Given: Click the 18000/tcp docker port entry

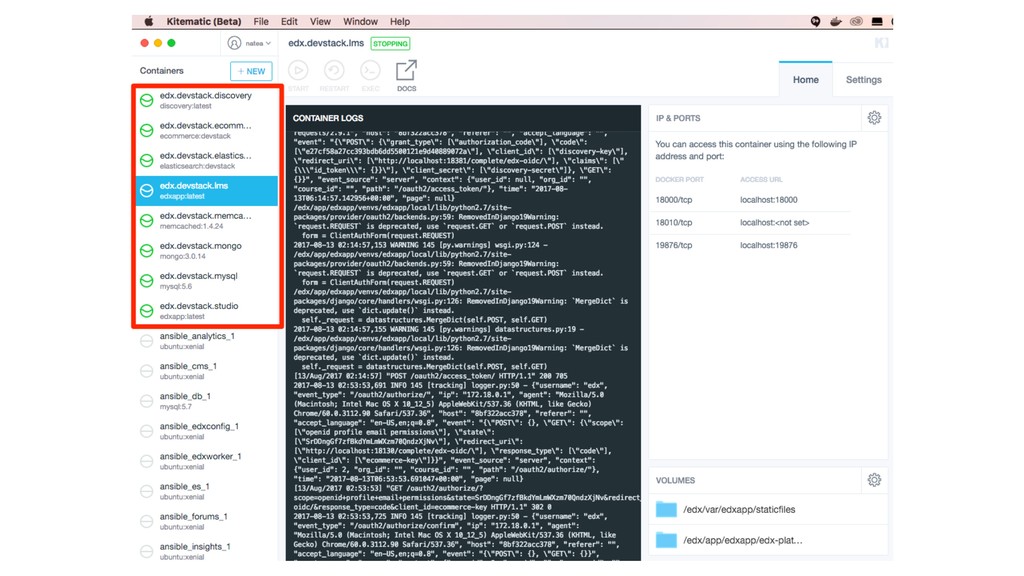Looking at the screenshot, I should pyautogui.click(x=674, y=200).
